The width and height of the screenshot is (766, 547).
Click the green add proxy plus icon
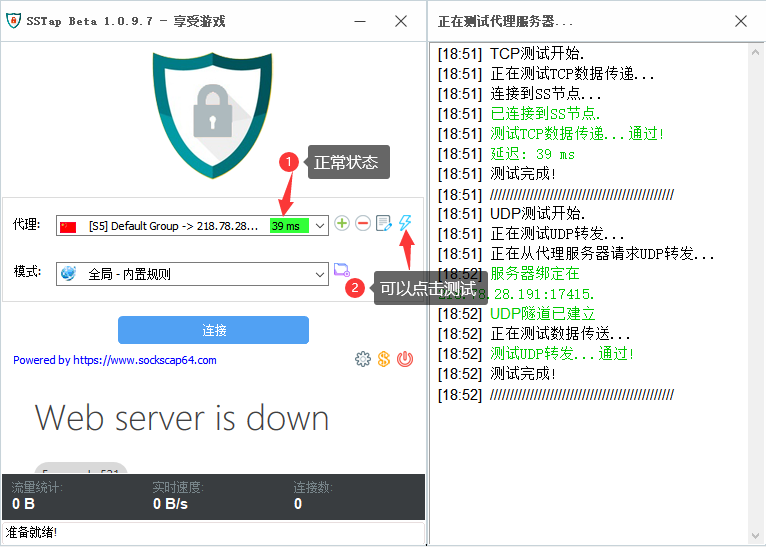(342, 224)
